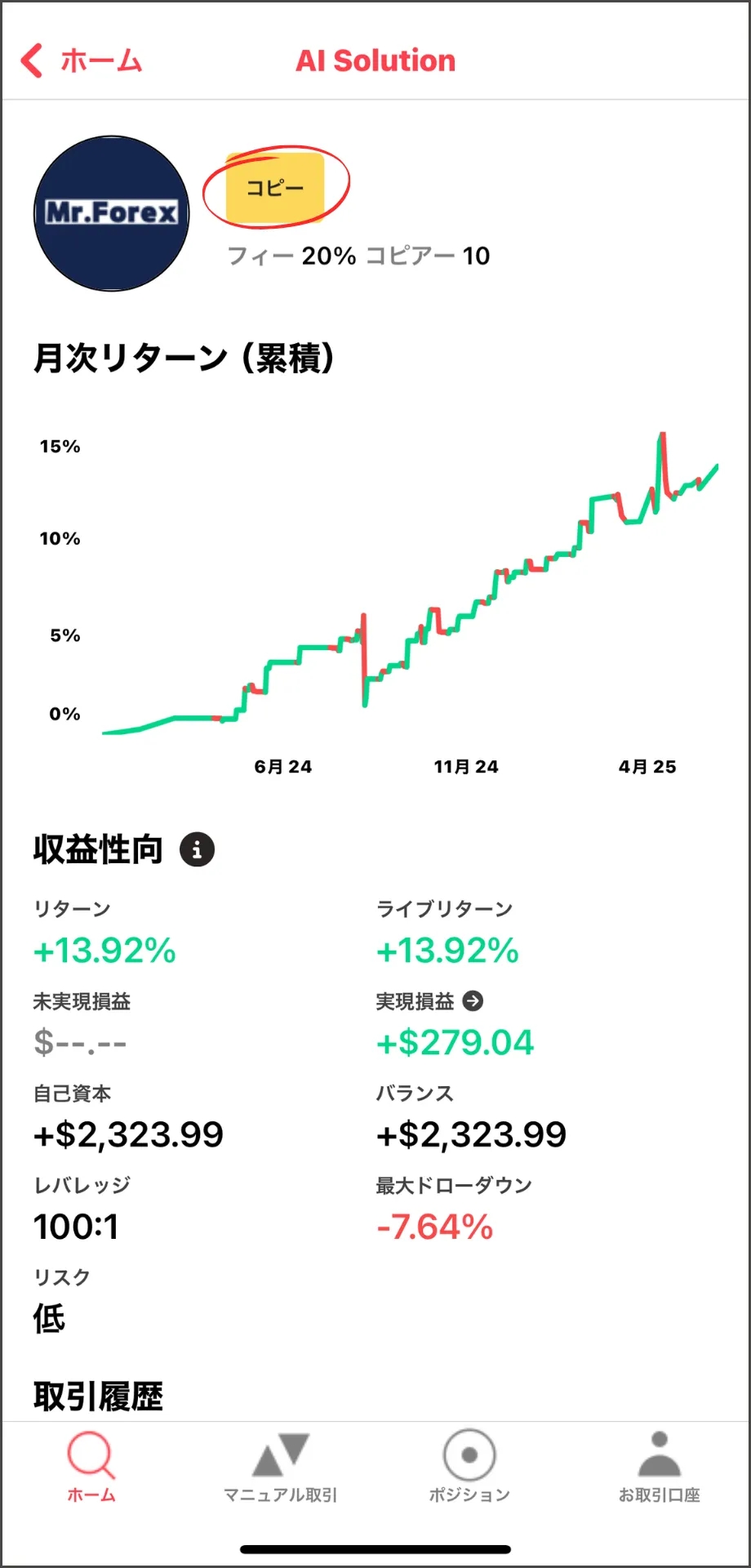Open 実現損益 details arrow icon
751x1568 pixels.
473,1000
